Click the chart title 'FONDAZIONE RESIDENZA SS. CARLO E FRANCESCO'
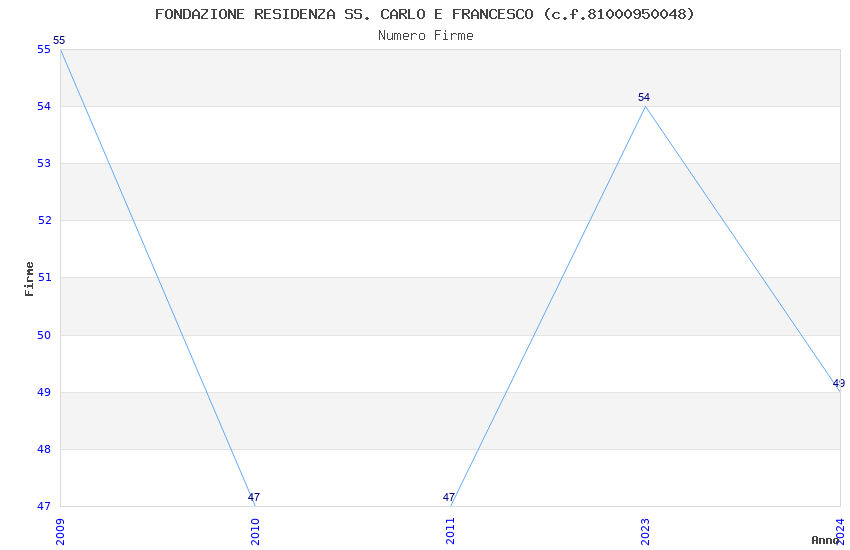 [x=344, y=14]
